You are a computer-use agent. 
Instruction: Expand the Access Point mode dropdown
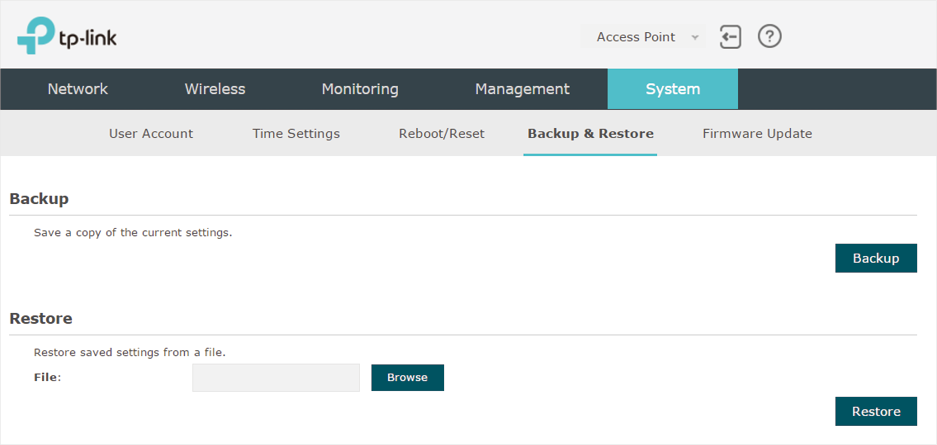click(643, 37)
